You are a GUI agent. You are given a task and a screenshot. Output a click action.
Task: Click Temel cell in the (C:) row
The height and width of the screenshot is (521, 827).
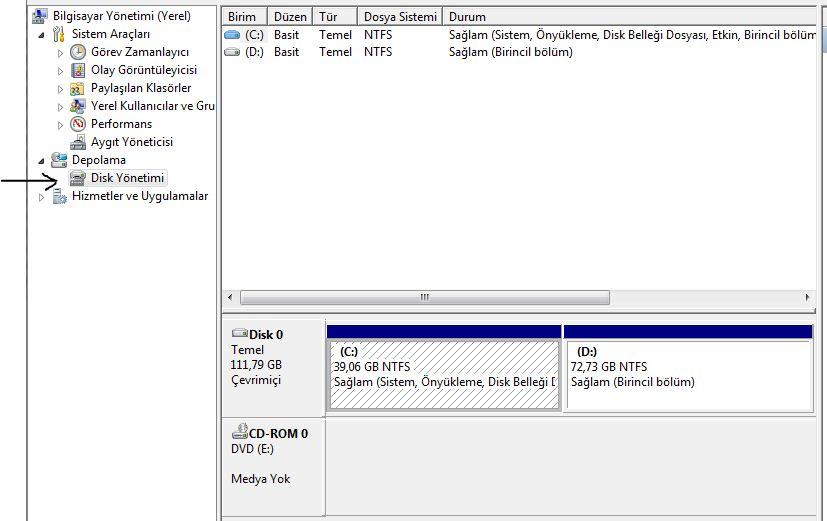point(335,35)
